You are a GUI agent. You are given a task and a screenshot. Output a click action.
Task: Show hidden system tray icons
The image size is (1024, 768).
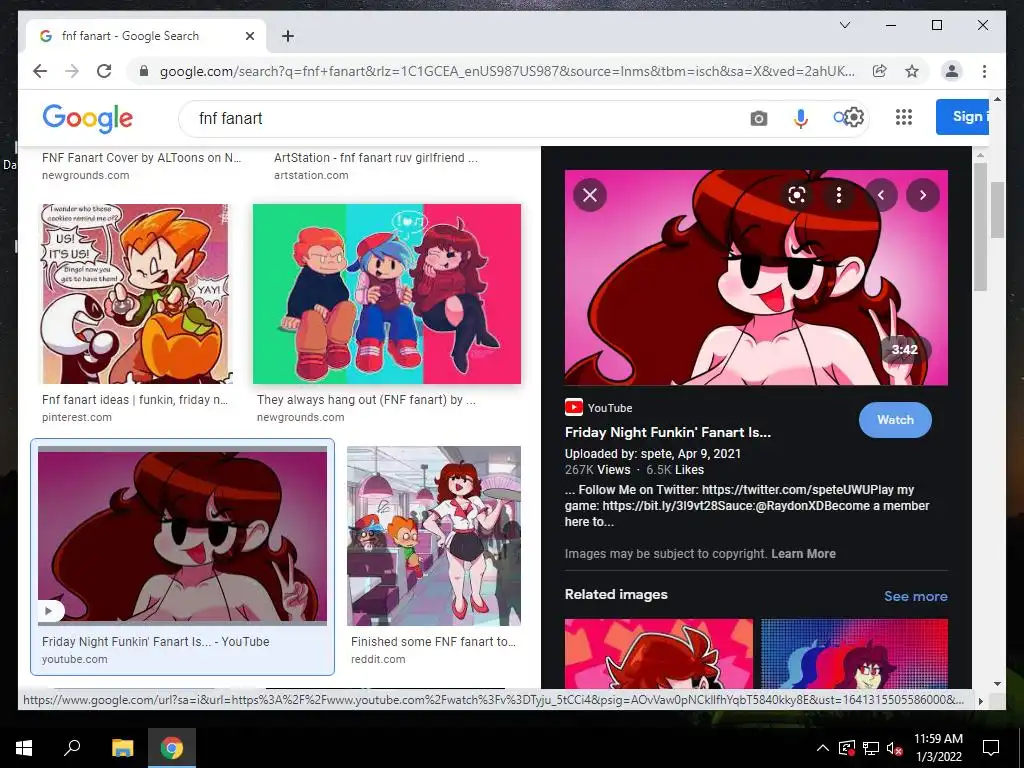coord(823,748)
